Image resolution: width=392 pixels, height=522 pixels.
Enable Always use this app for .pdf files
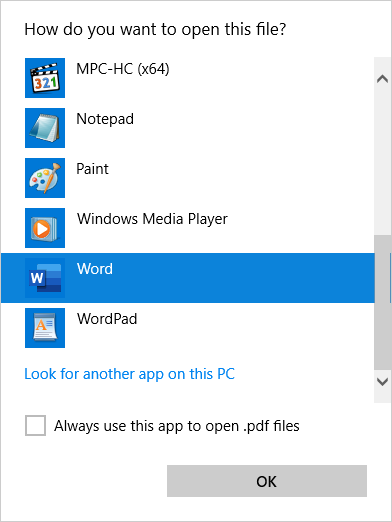tap(35, 425)
